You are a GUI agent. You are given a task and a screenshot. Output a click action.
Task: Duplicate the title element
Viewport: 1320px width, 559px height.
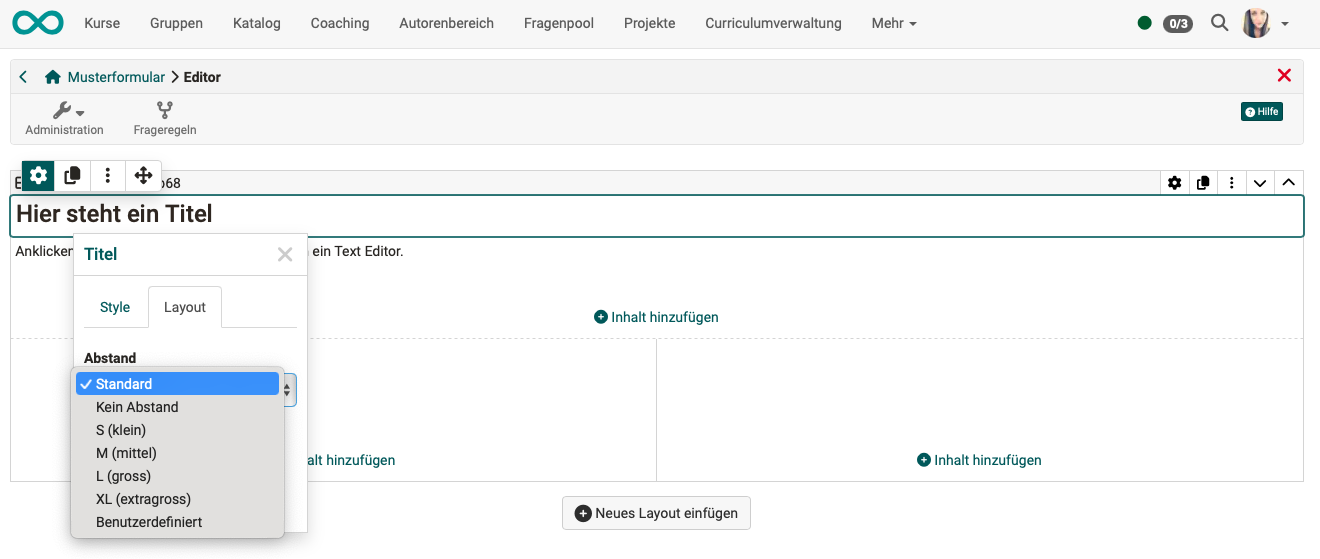[x=72, y=175]
